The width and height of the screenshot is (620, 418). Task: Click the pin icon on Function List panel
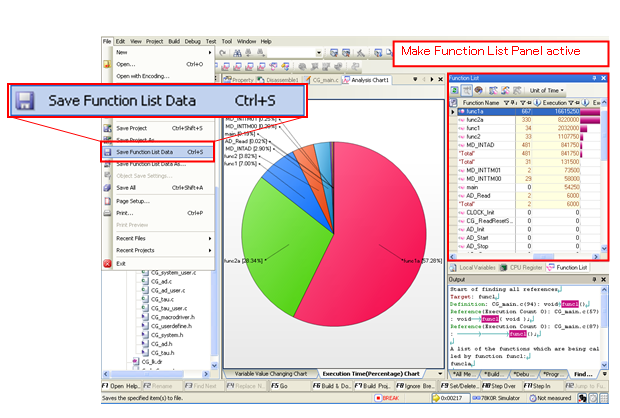(x=593, y=77)
